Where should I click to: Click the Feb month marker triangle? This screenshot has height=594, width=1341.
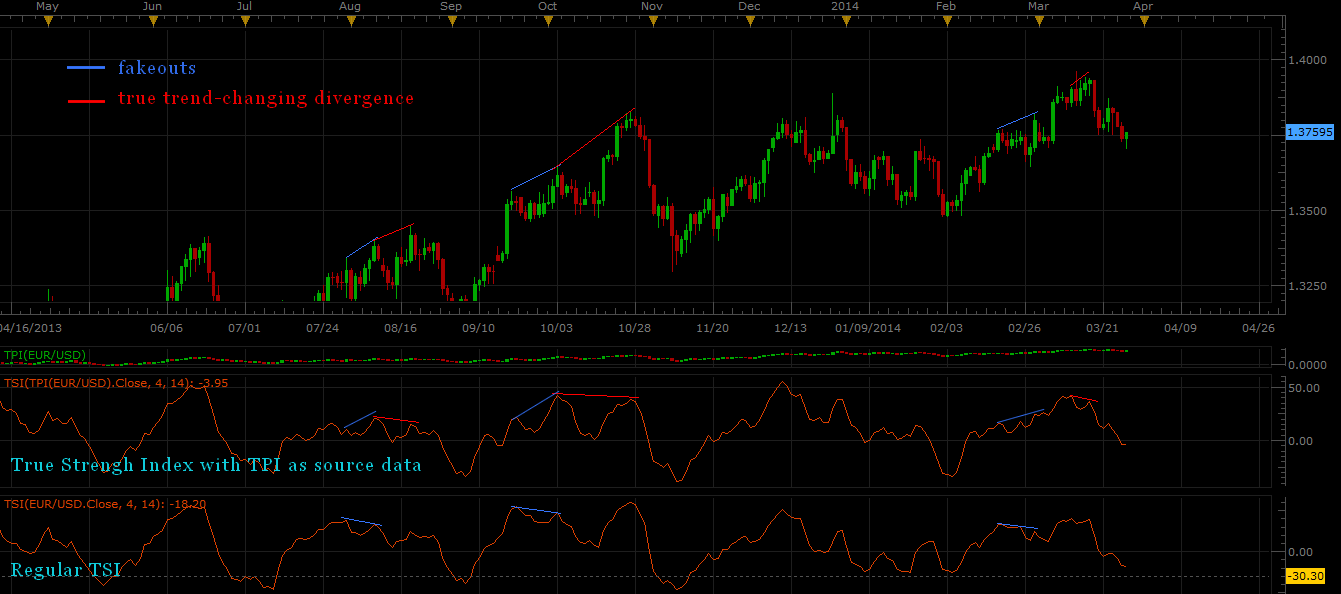[x=946, y=20]
